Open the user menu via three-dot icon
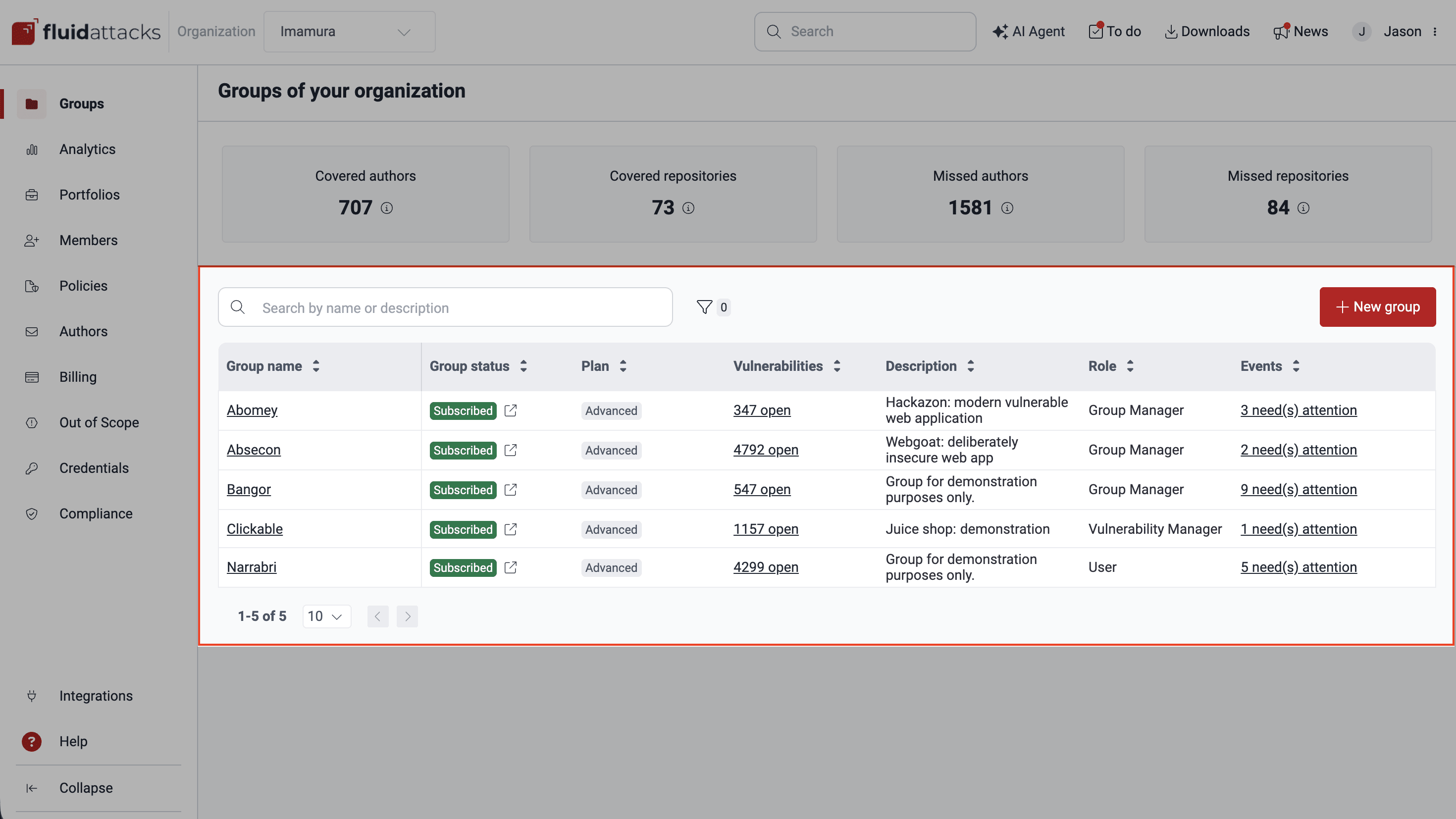1456x819 pixels. click(x=1436, y=32)
